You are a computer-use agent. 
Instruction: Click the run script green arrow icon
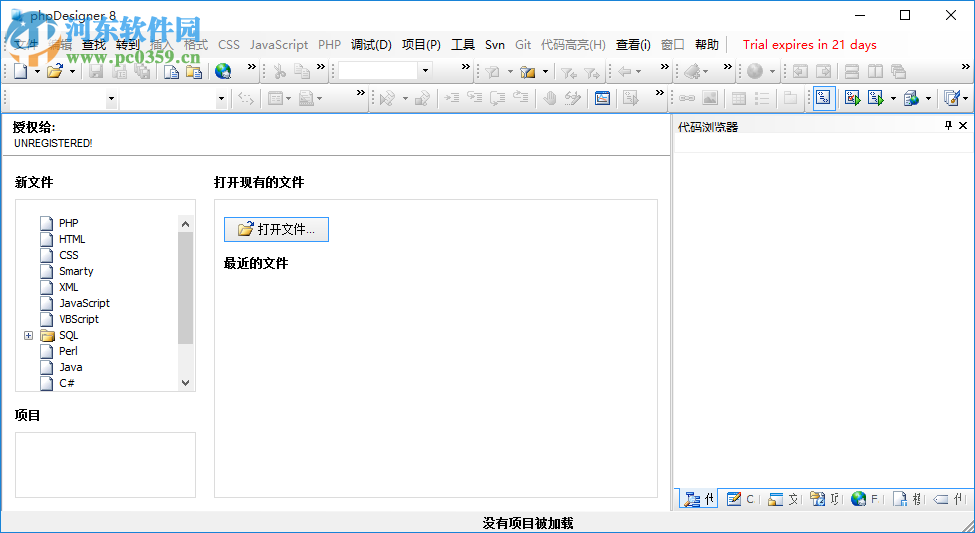pyautogui.click(x=876, y=98)
